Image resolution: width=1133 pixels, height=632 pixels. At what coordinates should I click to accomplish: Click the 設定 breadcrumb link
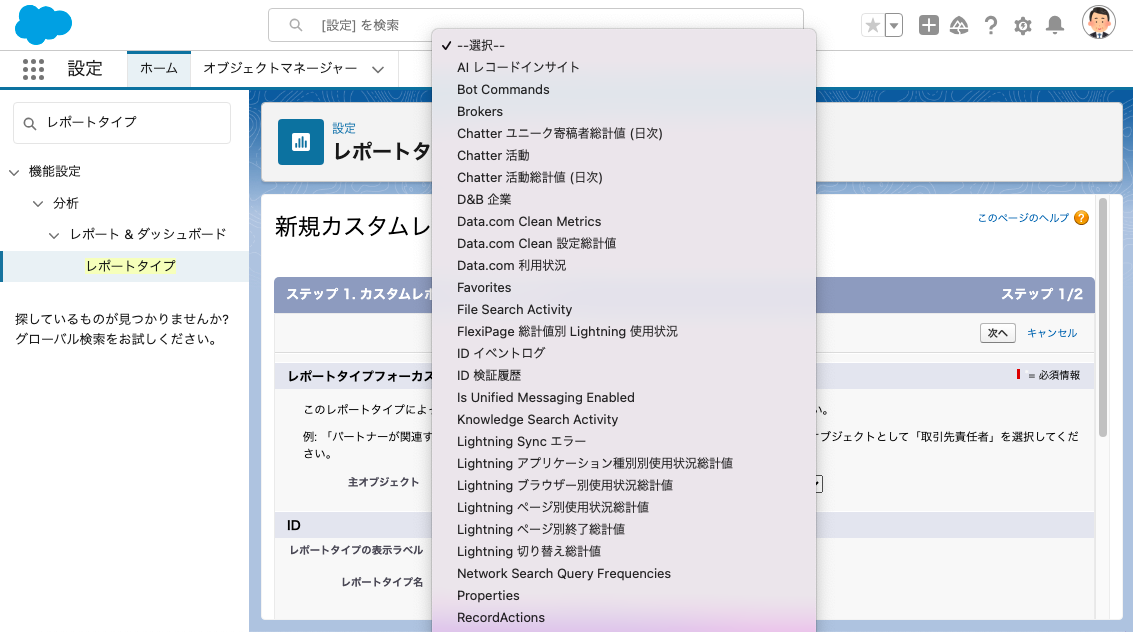tap(344, 129)
